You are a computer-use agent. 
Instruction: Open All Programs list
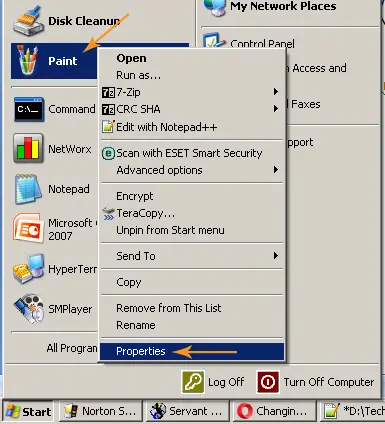(72, 348)
